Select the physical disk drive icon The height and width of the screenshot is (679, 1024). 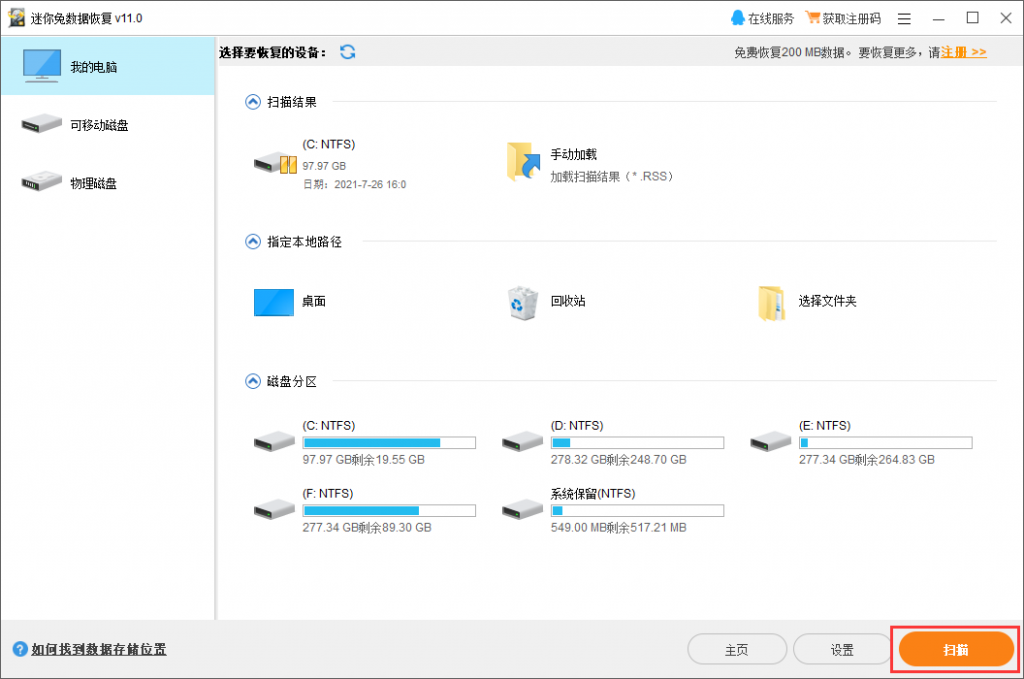(x=41, y=182)
